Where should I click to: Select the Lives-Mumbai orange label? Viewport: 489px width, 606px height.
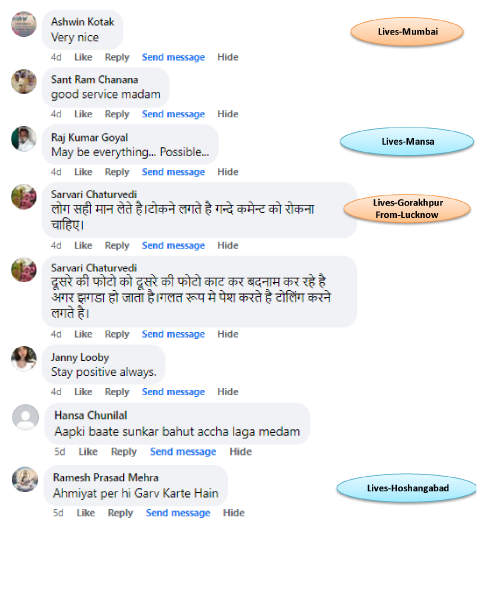407,32
